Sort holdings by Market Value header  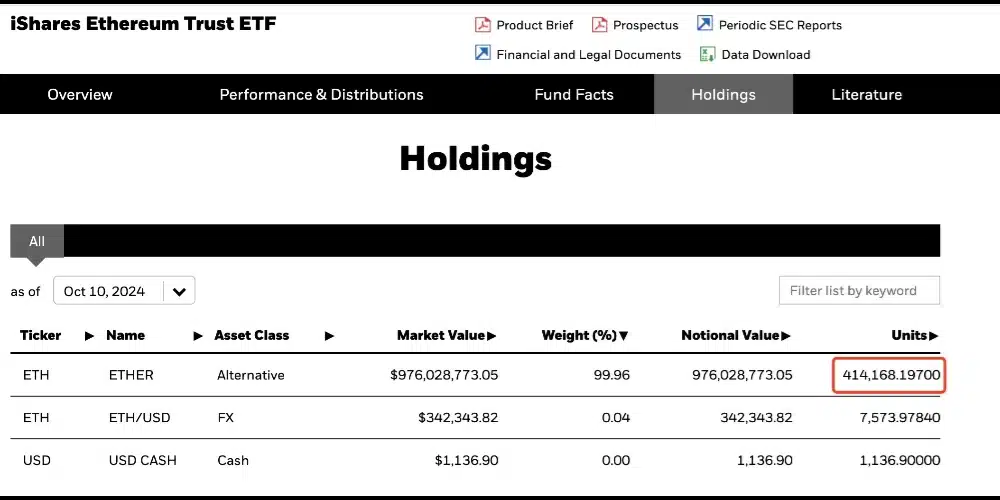click(446, 336)
